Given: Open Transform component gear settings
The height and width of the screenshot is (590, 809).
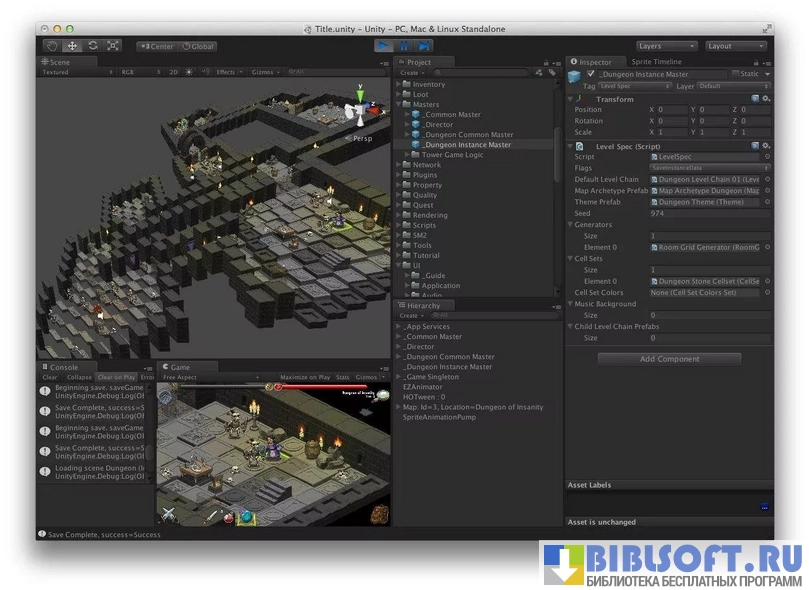Looking at the screenshot, I should 766,99.
